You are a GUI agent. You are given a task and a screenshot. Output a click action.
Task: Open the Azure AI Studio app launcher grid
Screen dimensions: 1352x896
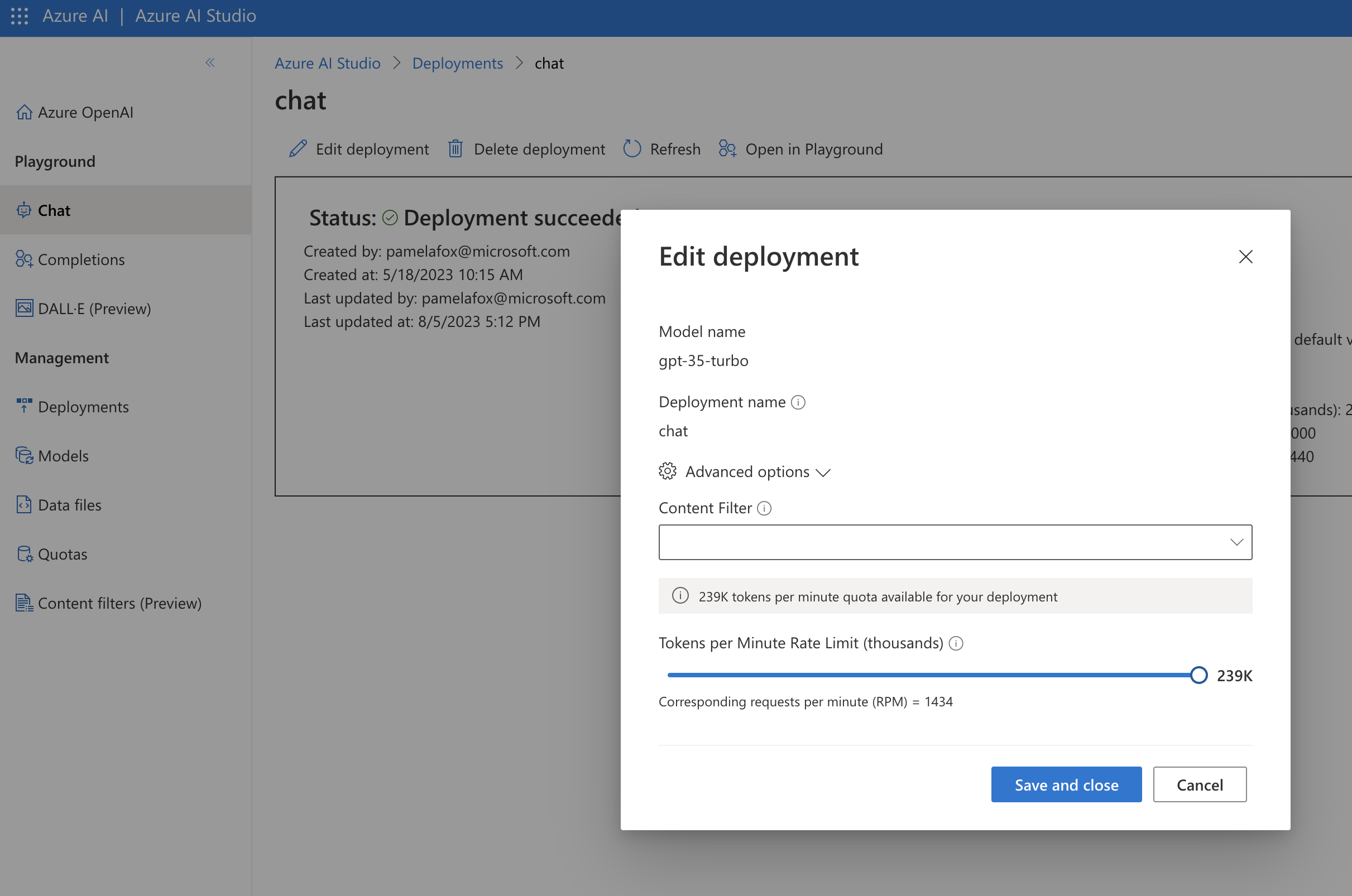[x=19, y=16]
